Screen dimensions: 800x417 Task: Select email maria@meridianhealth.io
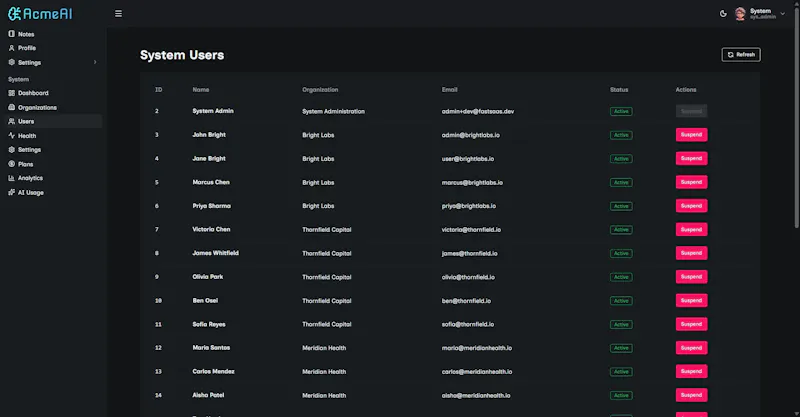tap(477, 348)
